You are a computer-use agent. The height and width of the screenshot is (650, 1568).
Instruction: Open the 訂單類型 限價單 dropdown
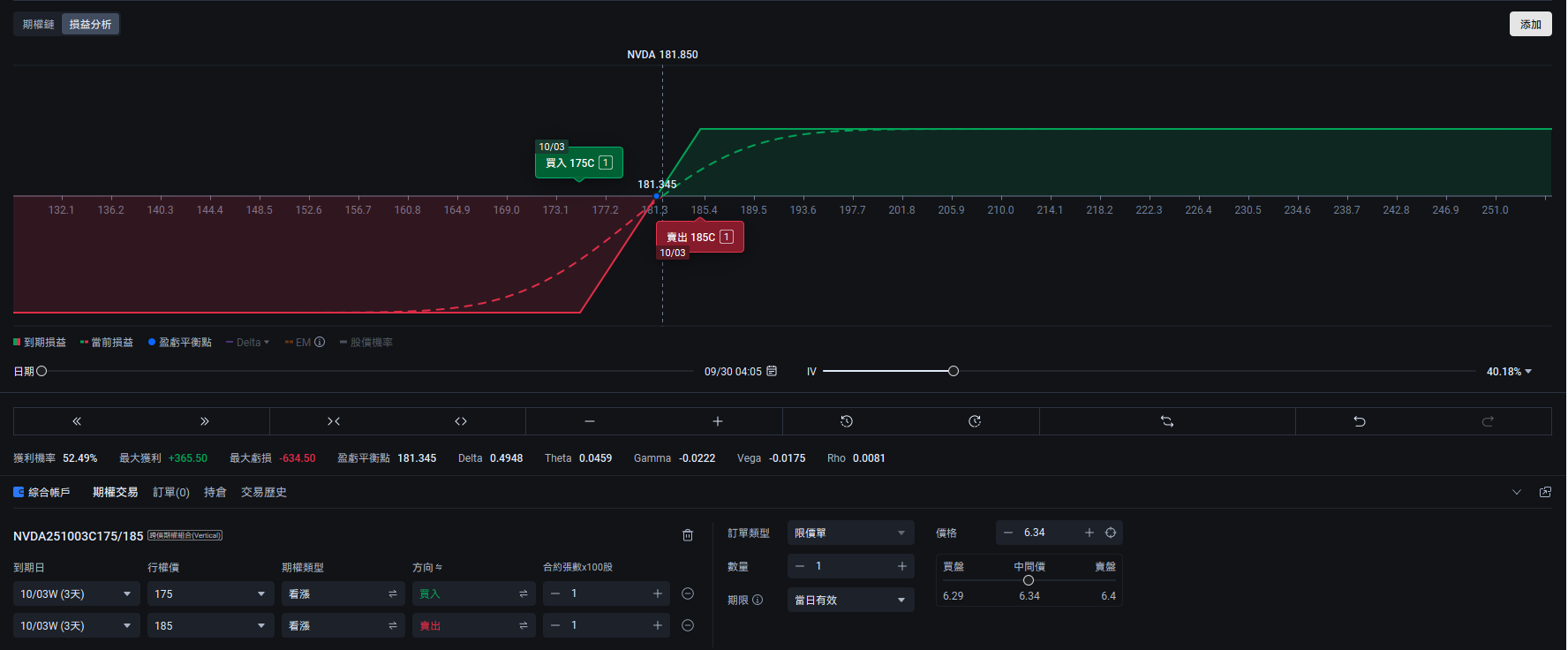[x=849, y=533]
